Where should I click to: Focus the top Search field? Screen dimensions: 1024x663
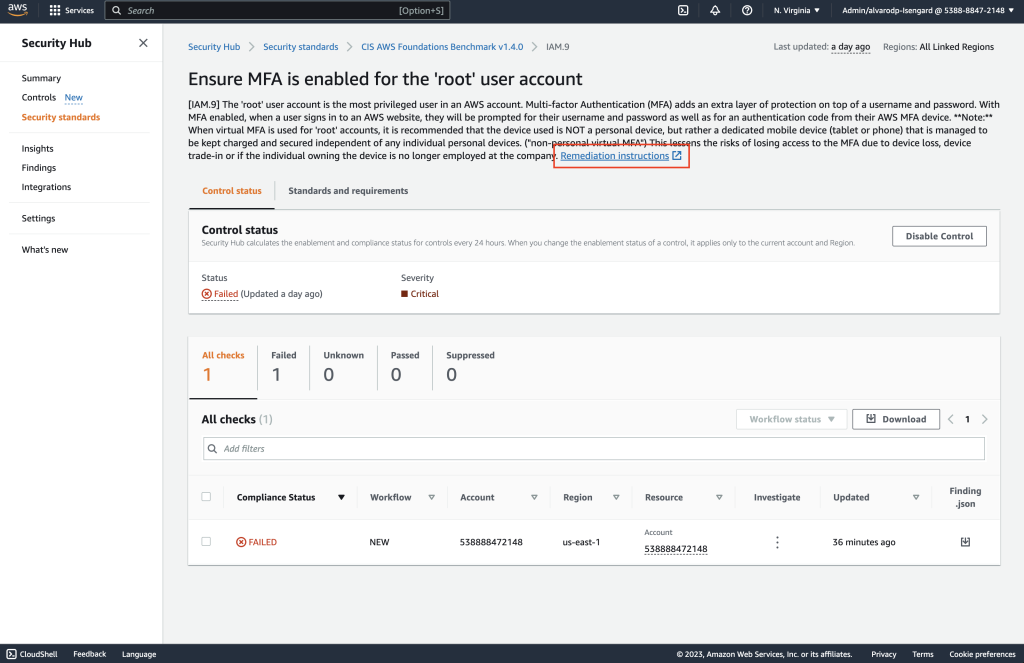click(278, 10)
